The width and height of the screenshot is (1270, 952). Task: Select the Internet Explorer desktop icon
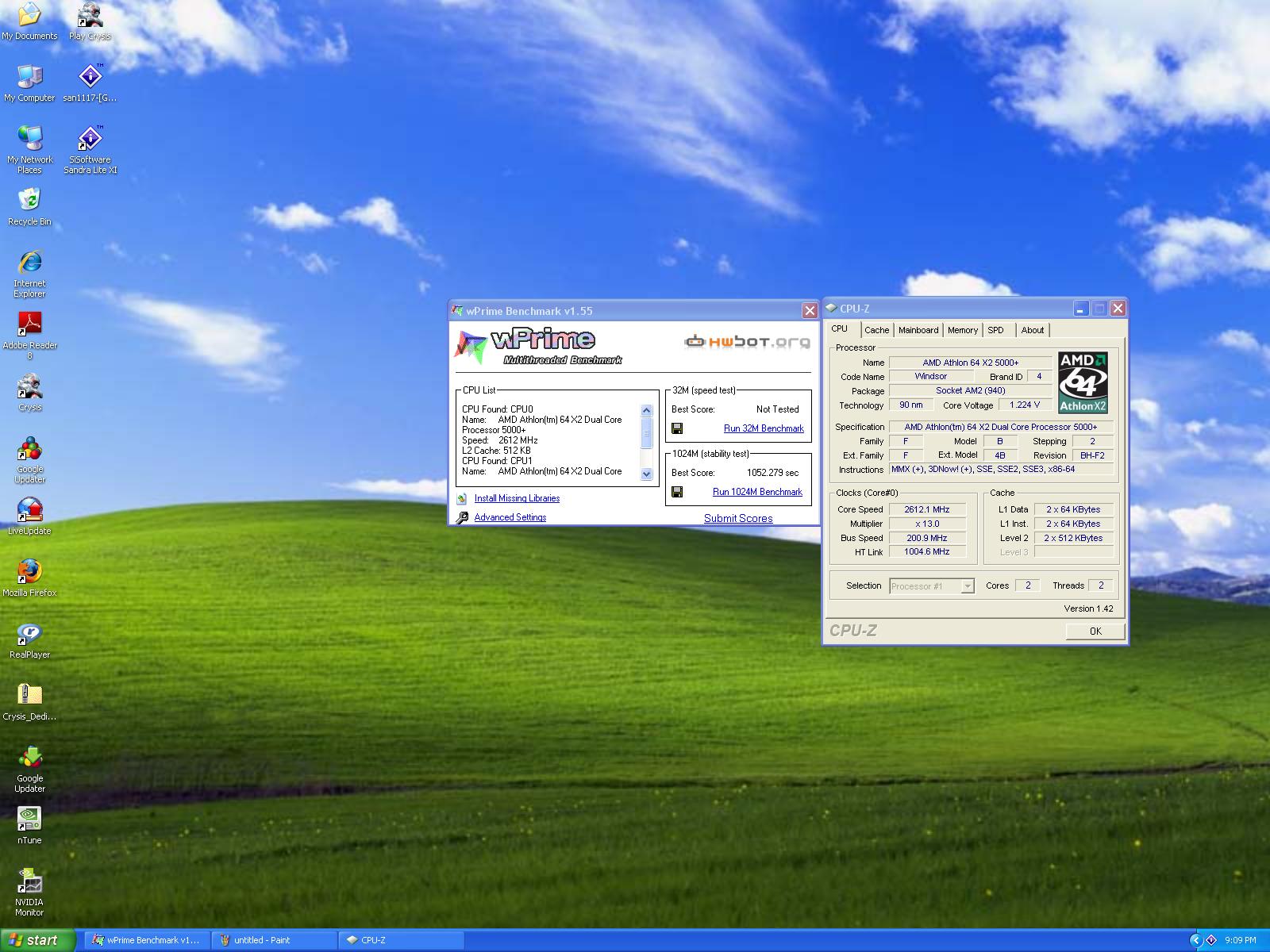coord(29,274)
